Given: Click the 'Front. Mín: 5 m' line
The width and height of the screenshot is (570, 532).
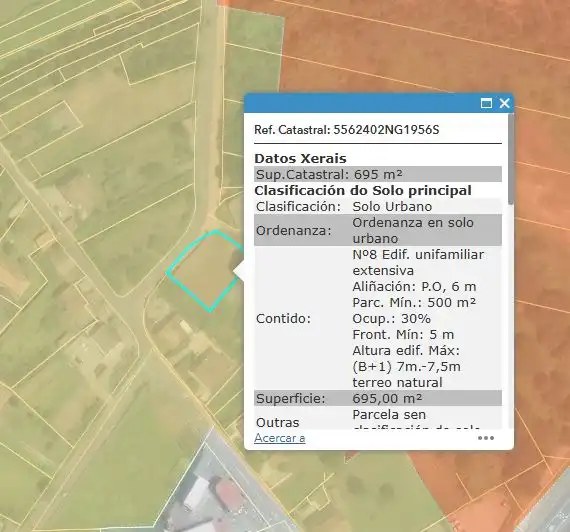Looking at the screenshot, I should 403,335.
